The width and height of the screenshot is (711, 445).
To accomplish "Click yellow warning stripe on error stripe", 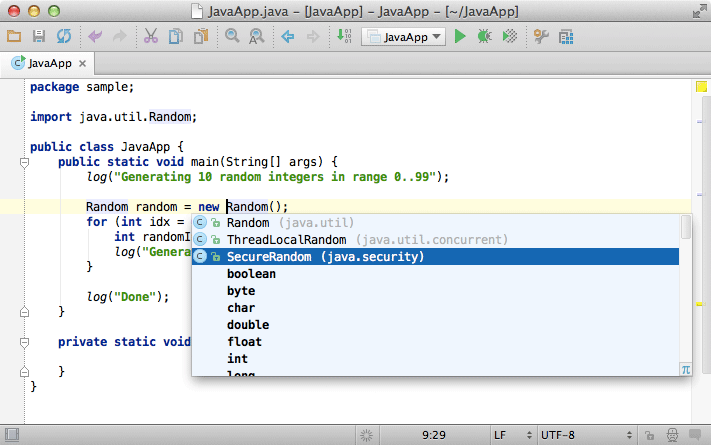I will (700, 304).
